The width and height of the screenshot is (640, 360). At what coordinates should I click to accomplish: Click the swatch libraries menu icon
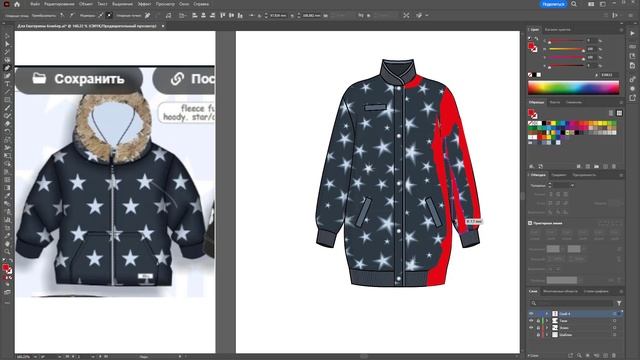[531, 167]
